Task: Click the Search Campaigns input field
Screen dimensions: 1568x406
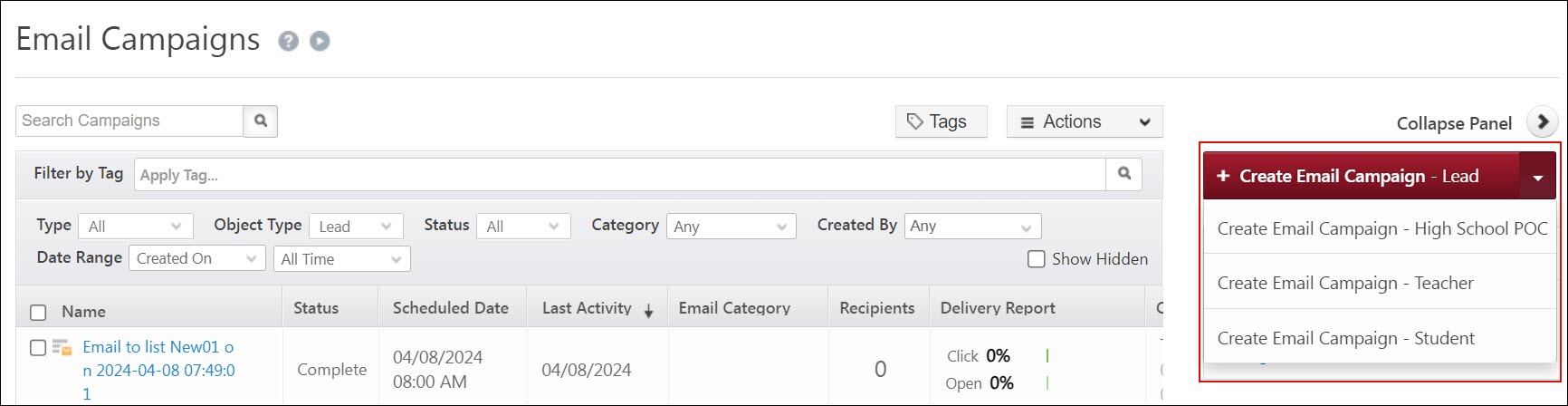Action: tap(129, 121)
